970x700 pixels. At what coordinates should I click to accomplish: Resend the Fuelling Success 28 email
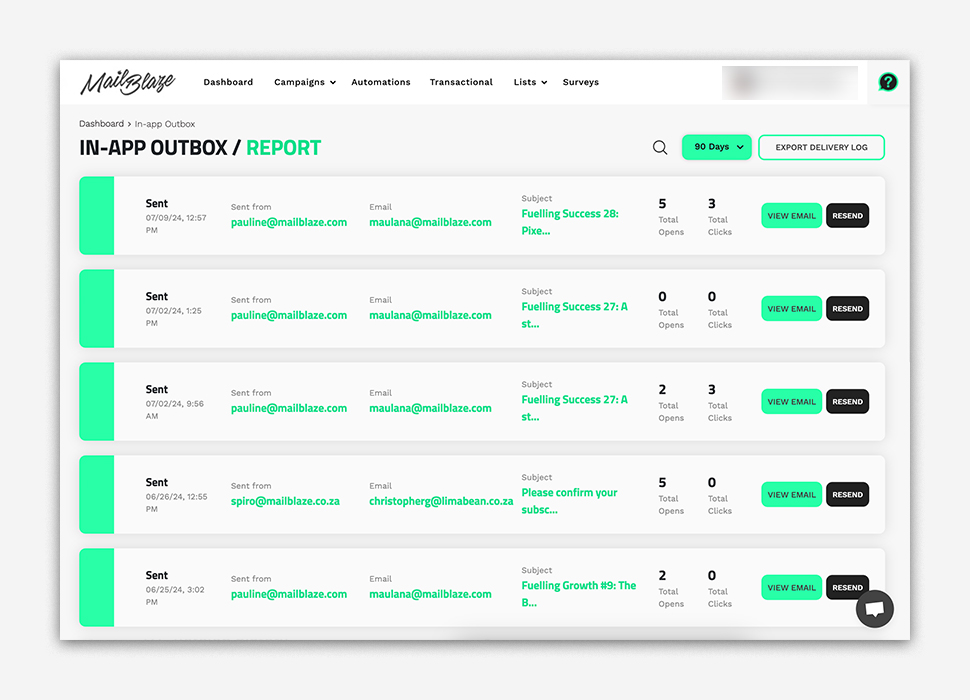point(847,216)
